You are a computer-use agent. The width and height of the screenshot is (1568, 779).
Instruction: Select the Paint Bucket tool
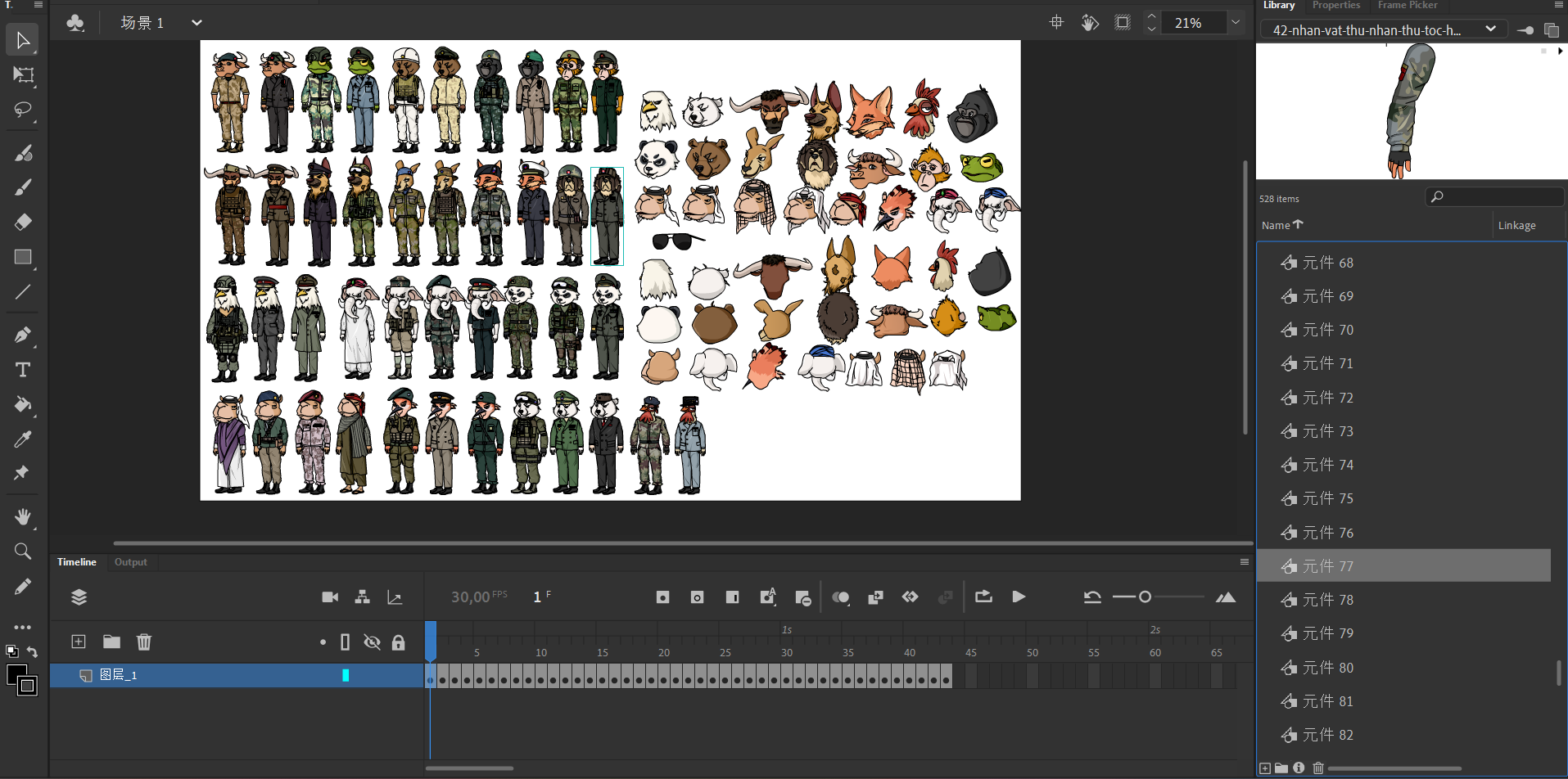click(22, 404)
